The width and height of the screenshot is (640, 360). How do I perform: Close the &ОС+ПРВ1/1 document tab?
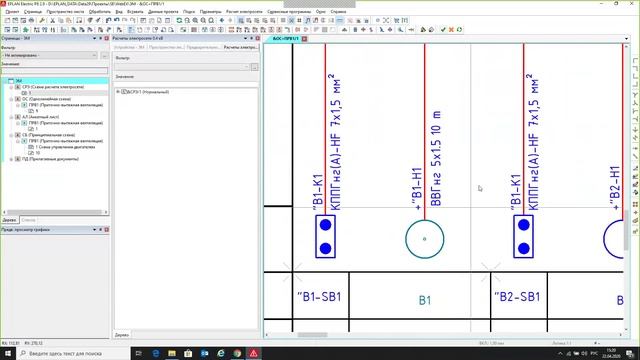coord(304,39)
